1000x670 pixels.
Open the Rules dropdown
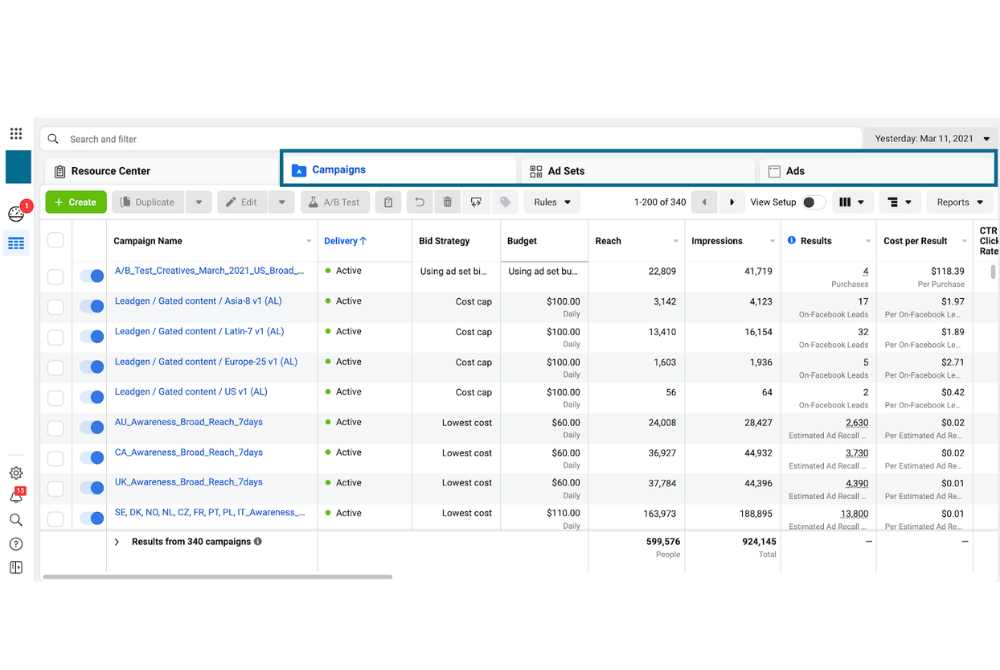click(x=552, y=202)
